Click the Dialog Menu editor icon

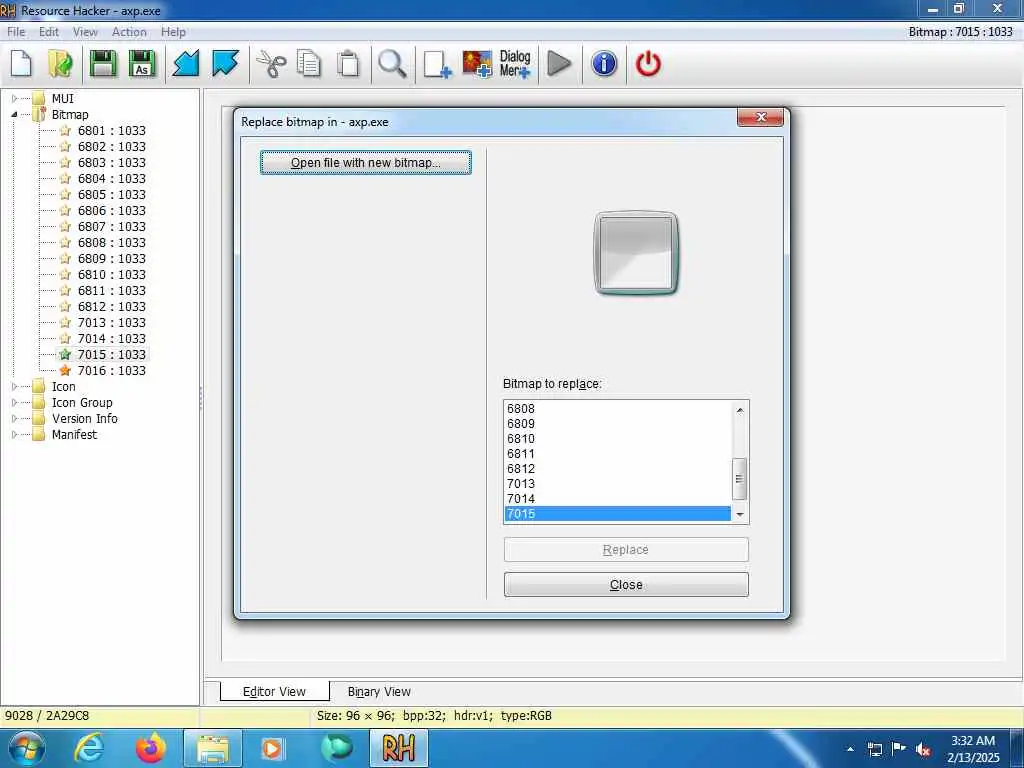coord(515,64)
